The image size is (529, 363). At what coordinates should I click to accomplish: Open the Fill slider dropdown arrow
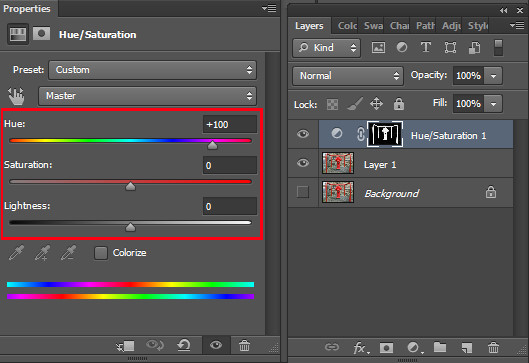click(493, 104)
